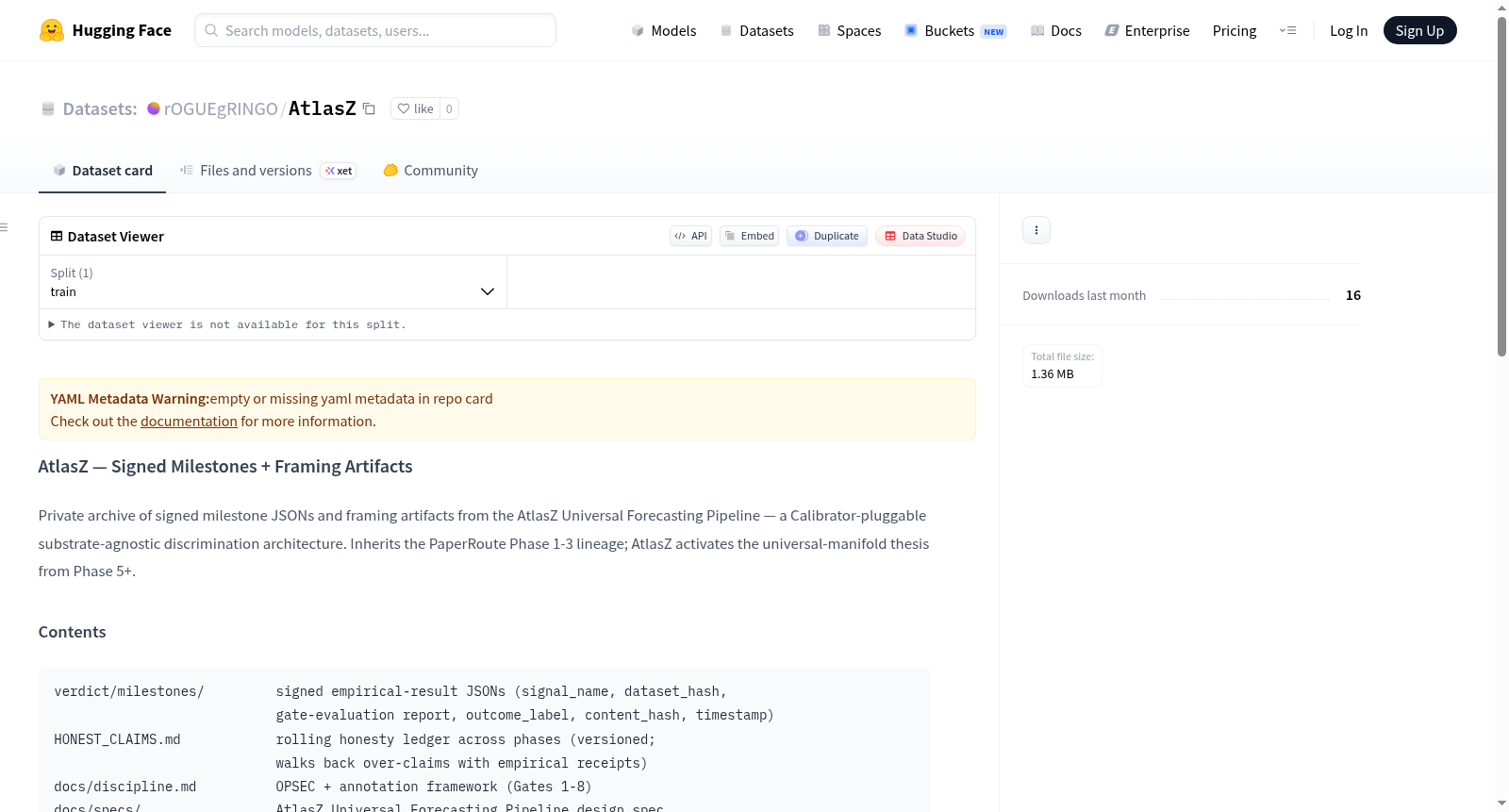Click the Sign Up button
Screen dimensions: 1509x812
[1419, 30]
